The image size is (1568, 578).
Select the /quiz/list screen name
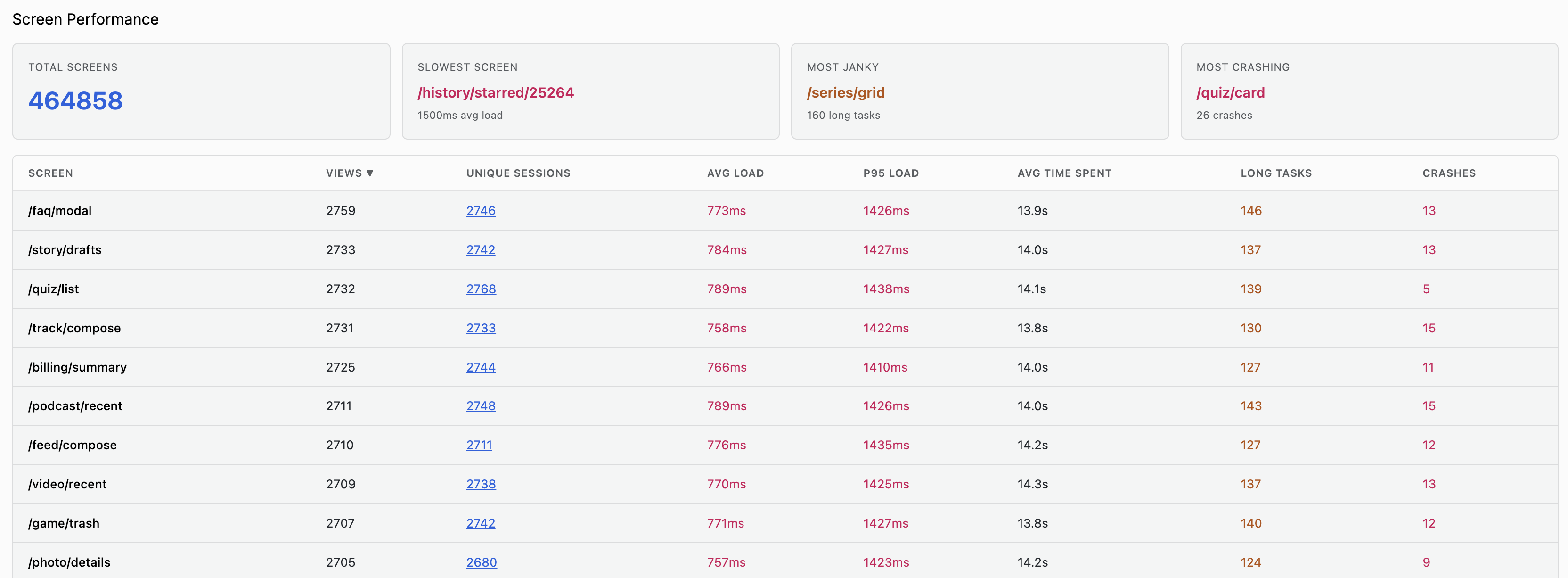coord(54,289)
